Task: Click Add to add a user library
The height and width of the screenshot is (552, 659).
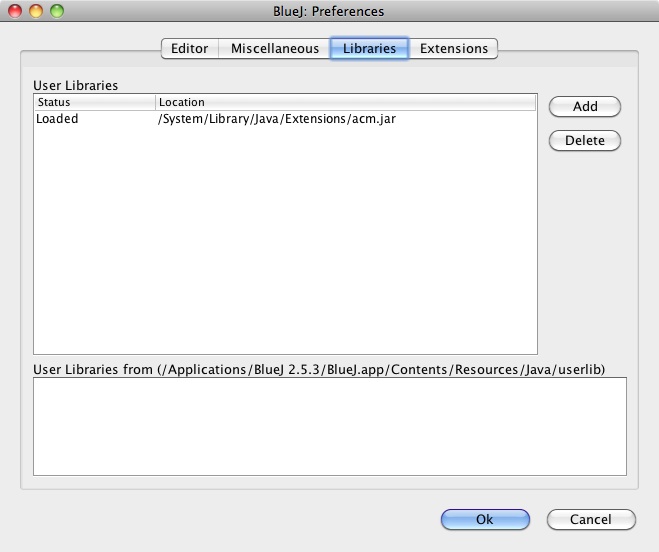Action: pos(585,106)
